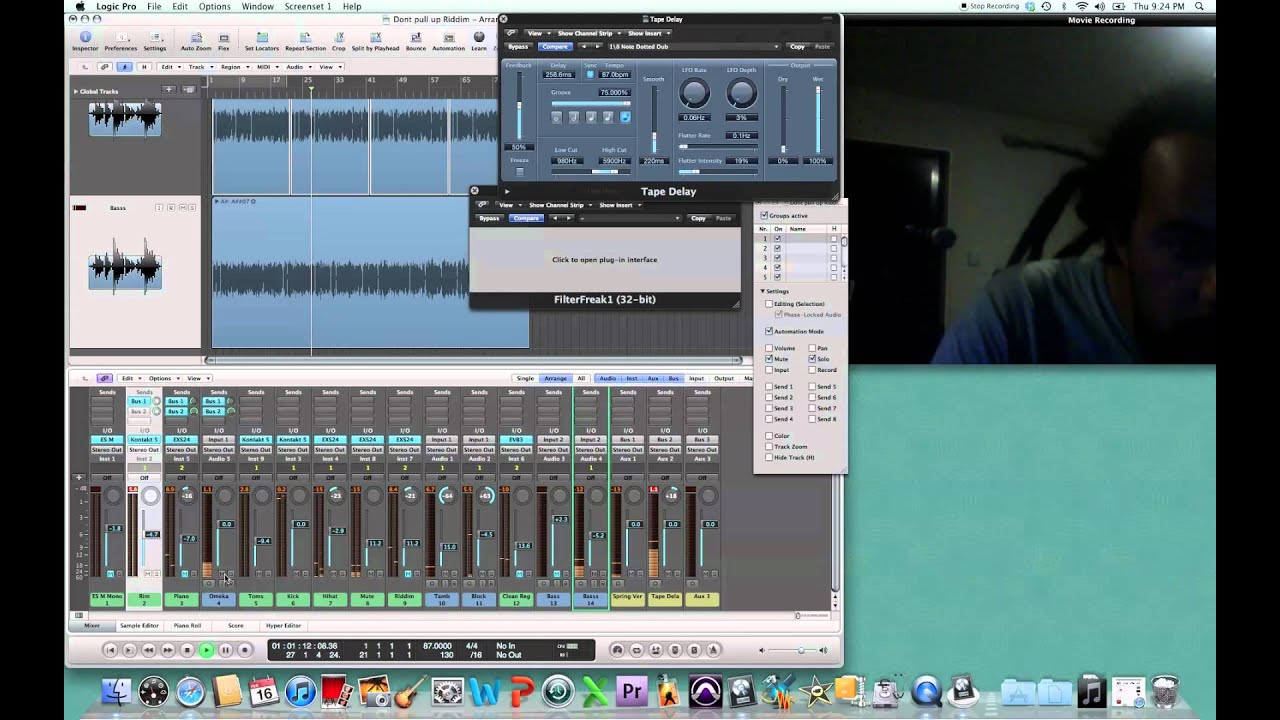Select the highlighted last groove note button
Screen dimensions: 1280x720
tap(625, 117)
